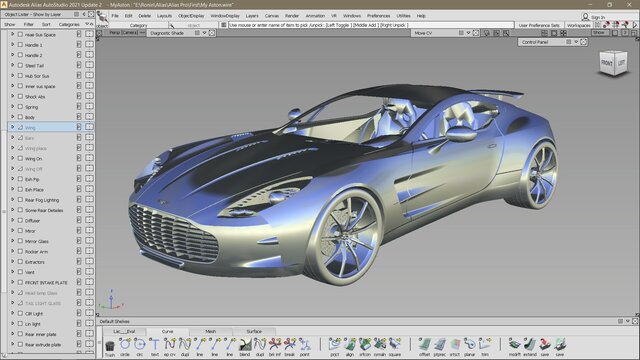Expand the Steel Tail layer
This screenshot has width=640, height=360.
(12, 65)
